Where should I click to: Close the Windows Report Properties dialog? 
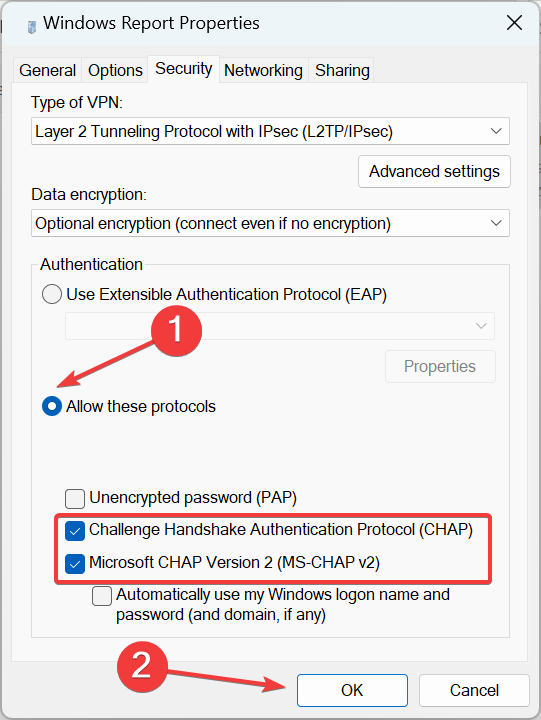click(514, 22)
